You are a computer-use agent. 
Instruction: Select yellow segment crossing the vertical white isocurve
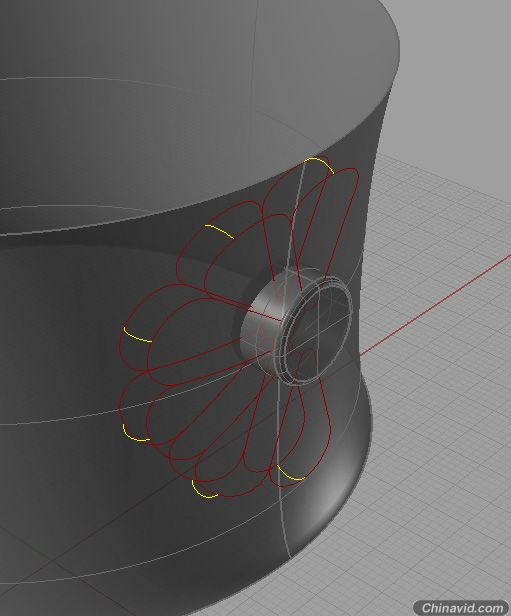pyautogui.click(x=290, y=475)
